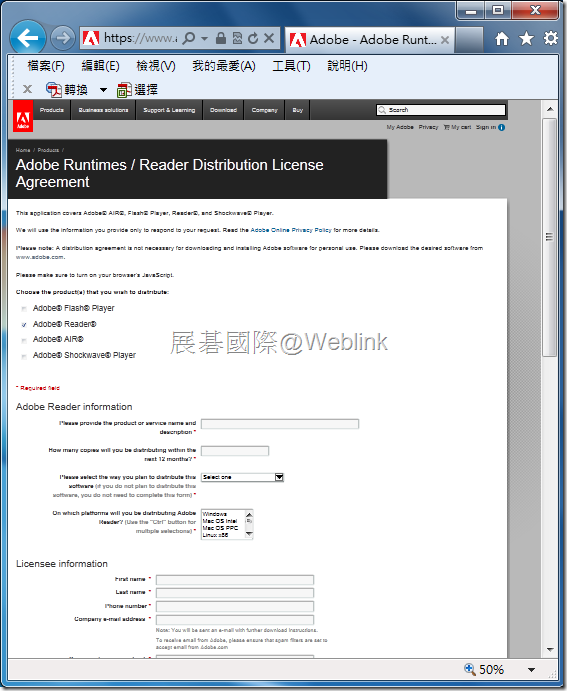Open the 編輯(E) menu
The width and height of the screenshot is (567, 691).
[100, 66]
